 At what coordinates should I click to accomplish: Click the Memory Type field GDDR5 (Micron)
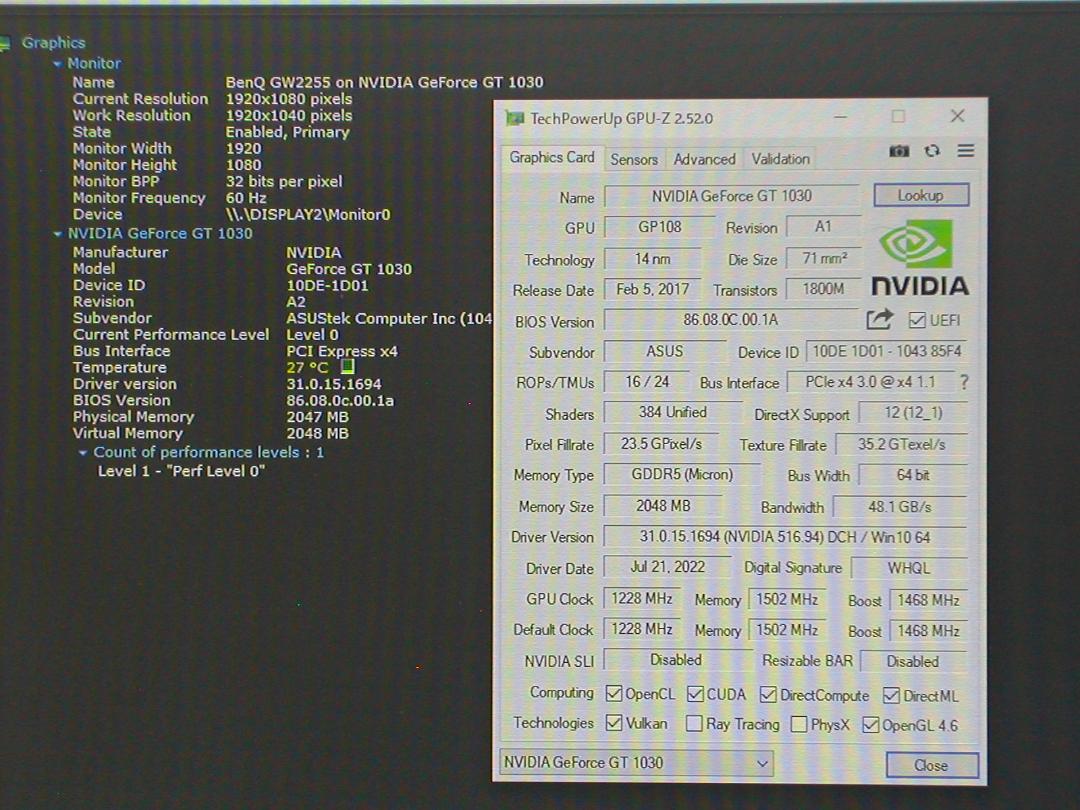[682, 475]
